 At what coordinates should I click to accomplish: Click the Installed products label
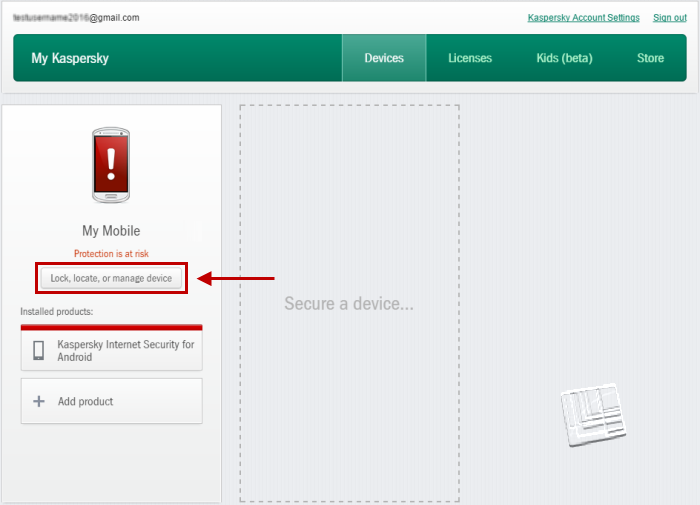click(x=57, y=312)
